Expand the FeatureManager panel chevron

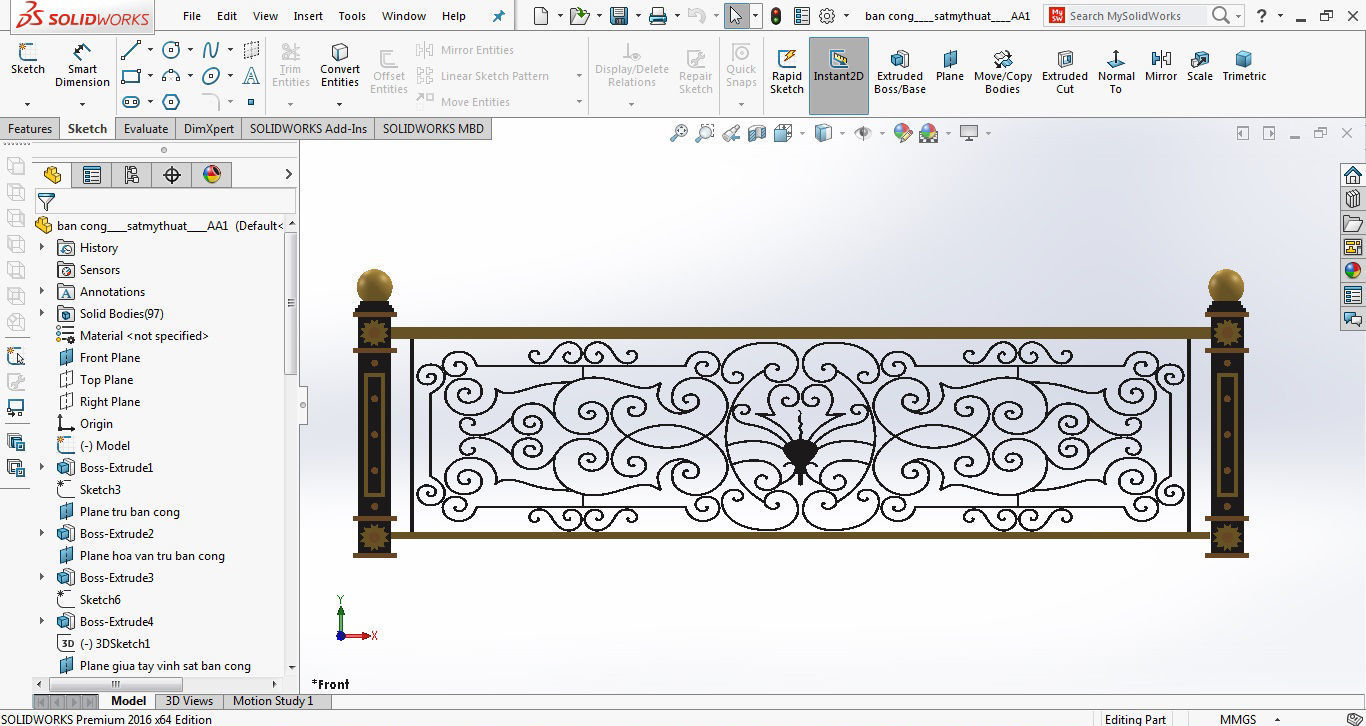click(288, 175)
